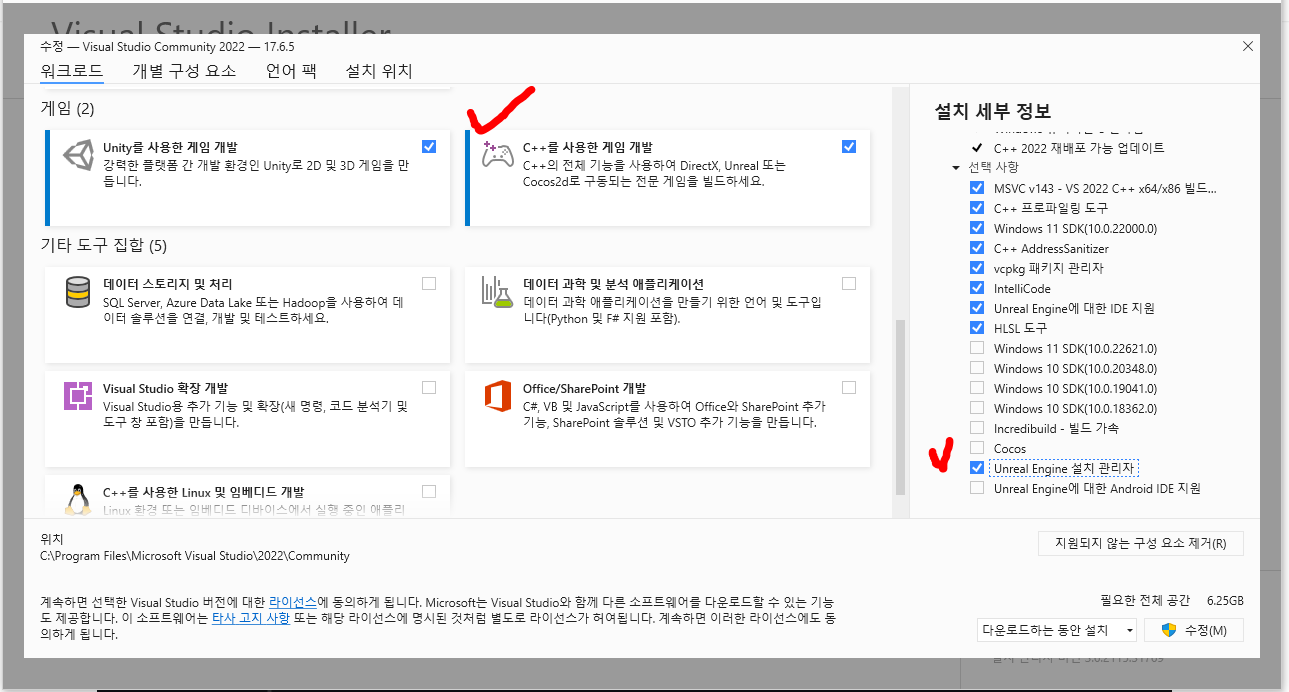Viewport: 1289px width, 692px height.
Task: Check Incredibuild - 빌드 가속 option
Action: point(977,428)
